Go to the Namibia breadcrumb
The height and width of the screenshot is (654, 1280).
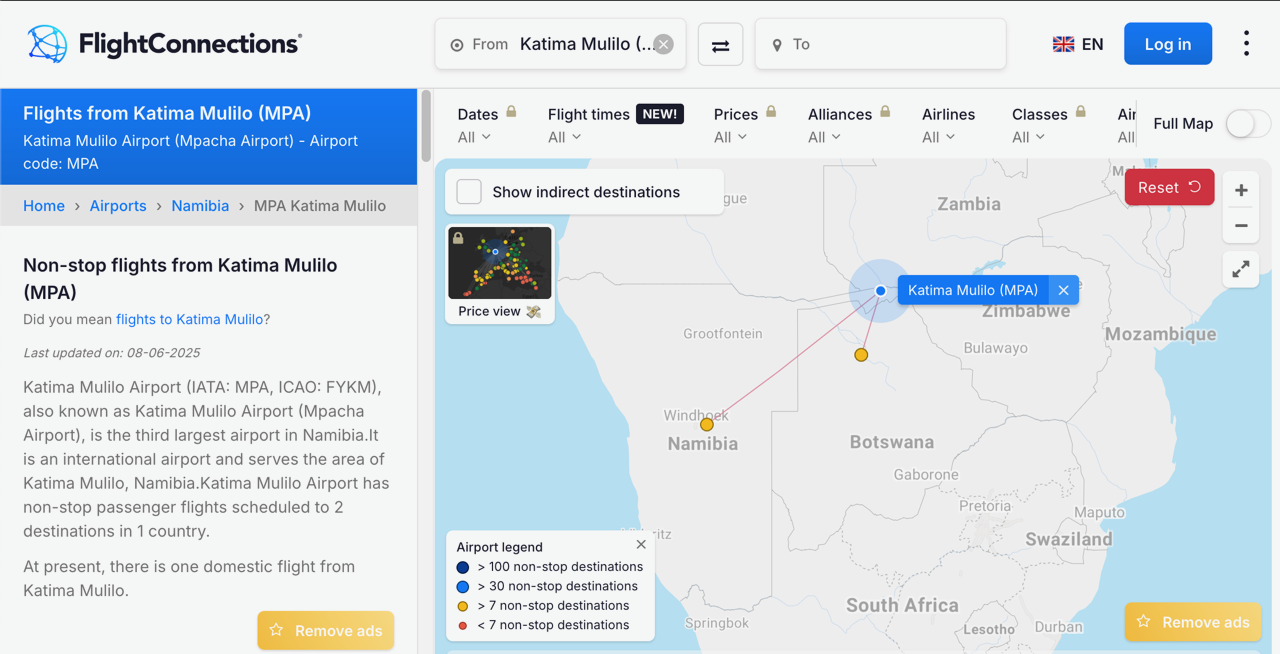(x=200, y=206)
